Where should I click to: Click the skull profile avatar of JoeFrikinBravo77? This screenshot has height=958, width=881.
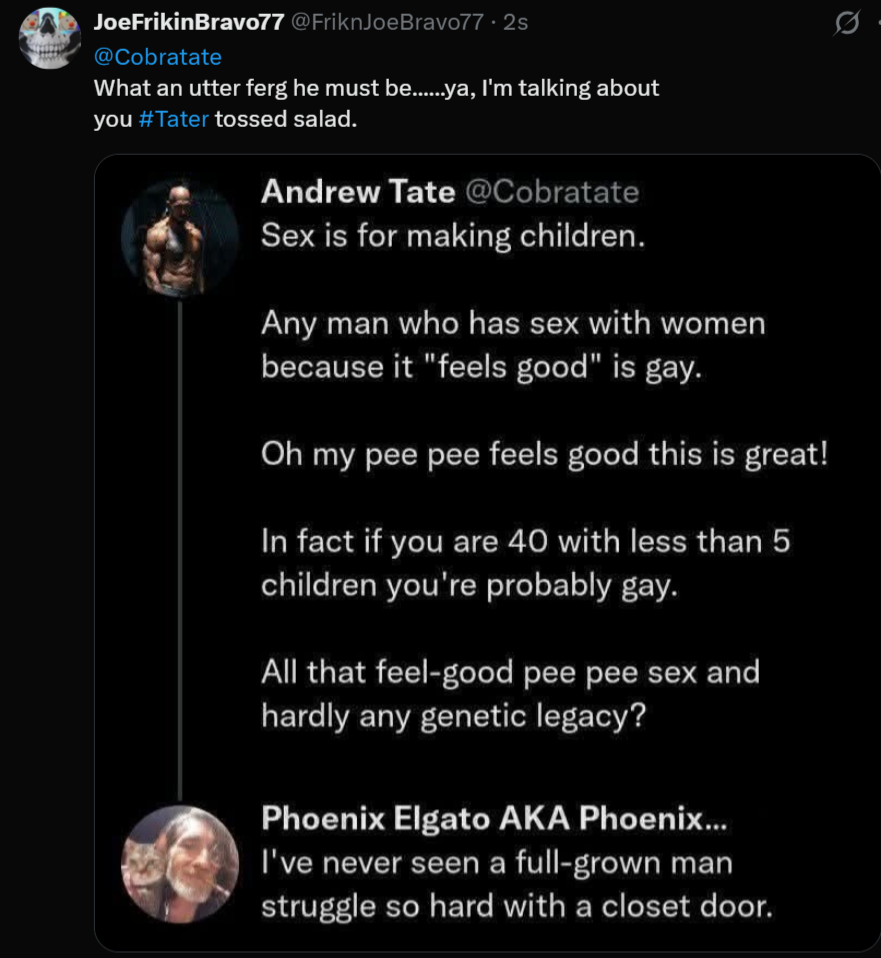click(x=50, y=38)
